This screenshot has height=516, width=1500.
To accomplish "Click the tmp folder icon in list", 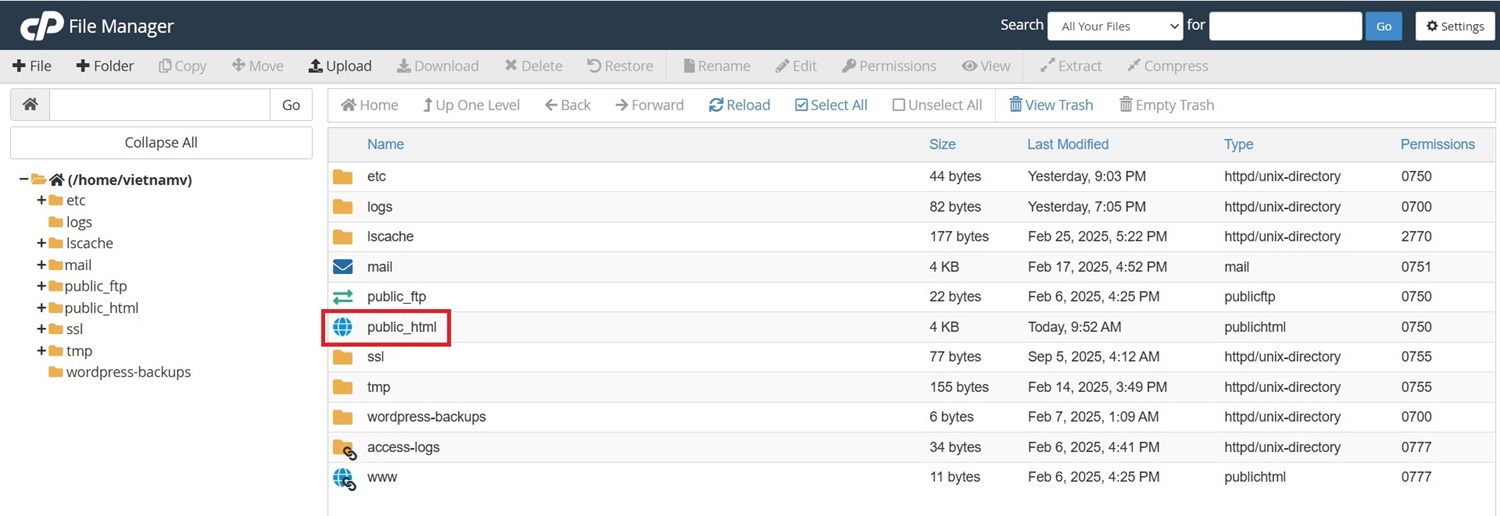I will tap(343, 387).
